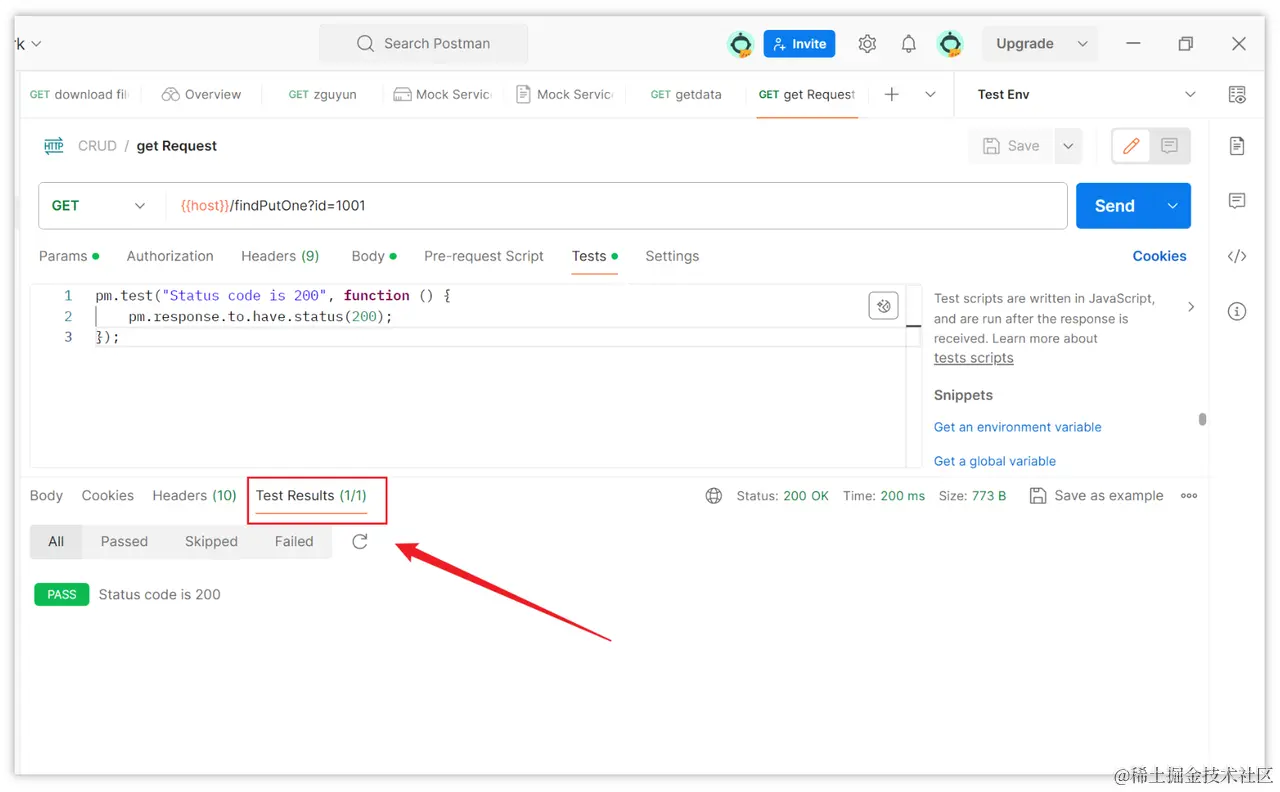
Task: Click the request URL input field
Action: pyautogui.click(x=616, y=206)
